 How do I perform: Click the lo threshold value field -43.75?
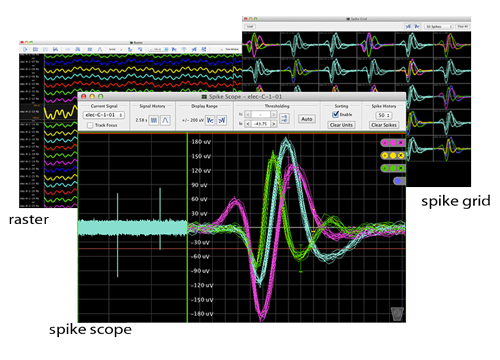point(260,124)
